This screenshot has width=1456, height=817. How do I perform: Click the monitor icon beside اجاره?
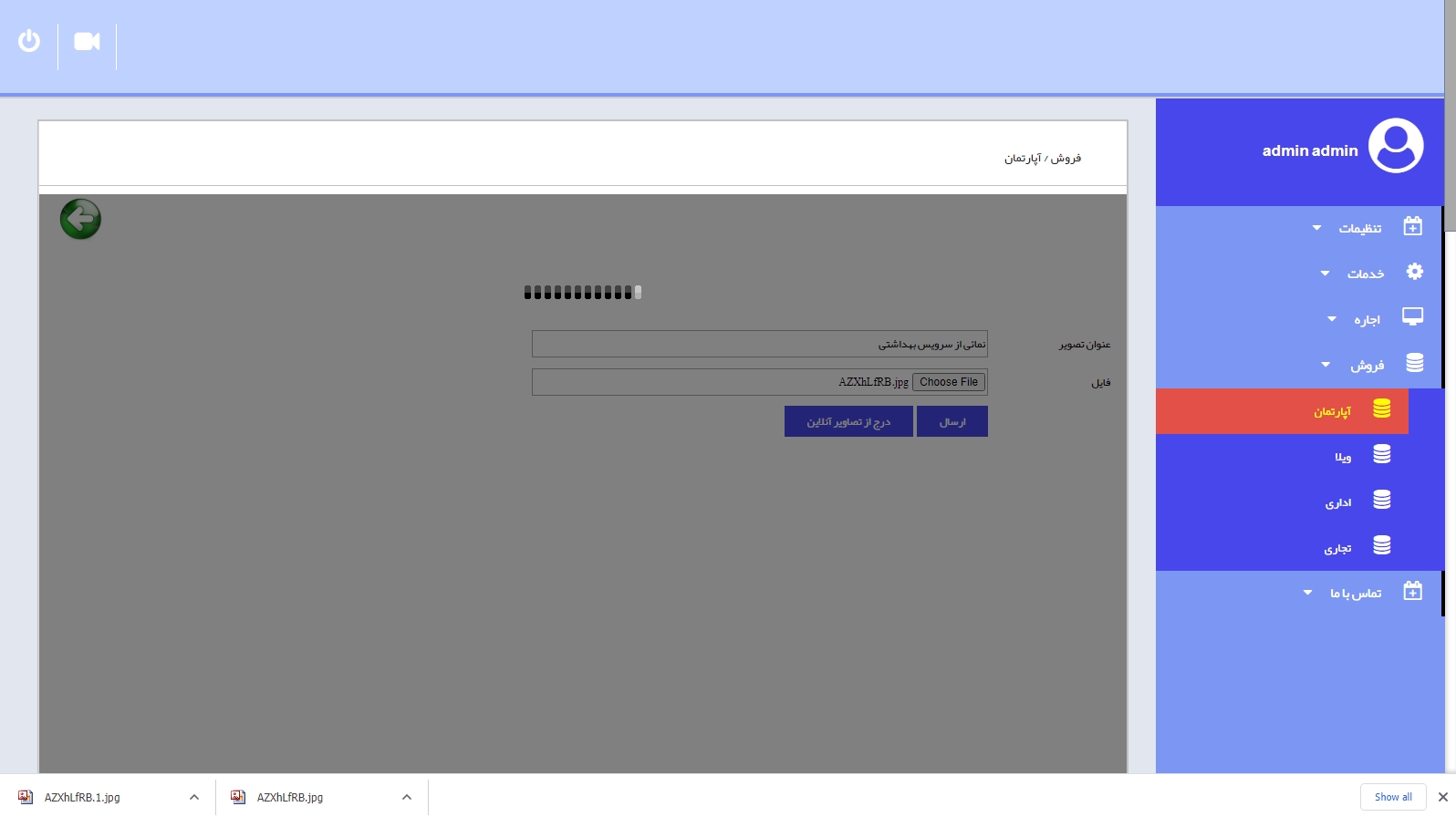1412,317
